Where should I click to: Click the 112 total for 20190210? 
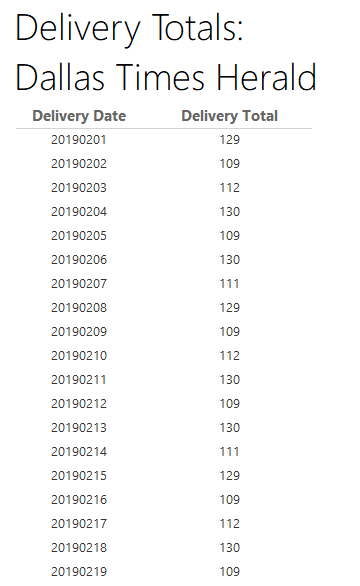tap(230, 356)
